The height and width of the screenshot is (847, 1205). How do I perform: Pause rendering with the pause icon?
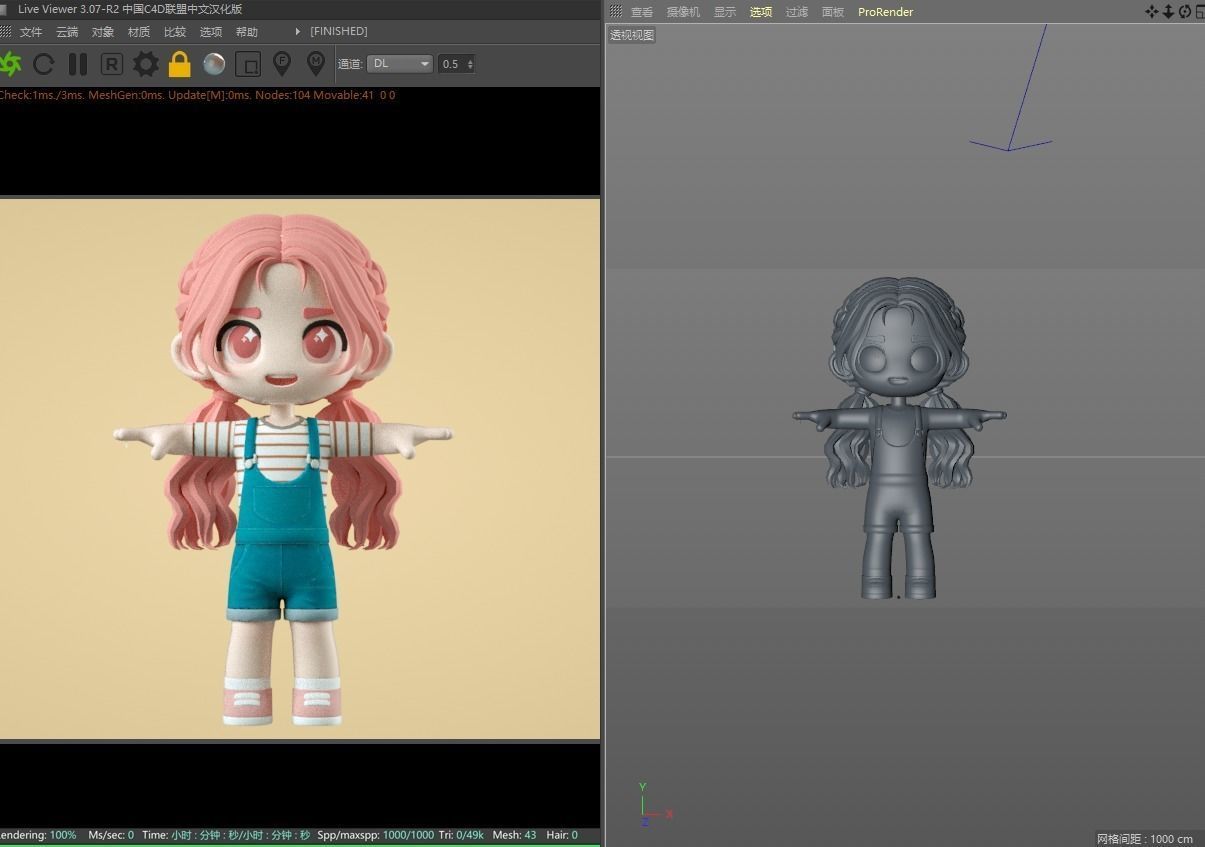pos(77,65)
